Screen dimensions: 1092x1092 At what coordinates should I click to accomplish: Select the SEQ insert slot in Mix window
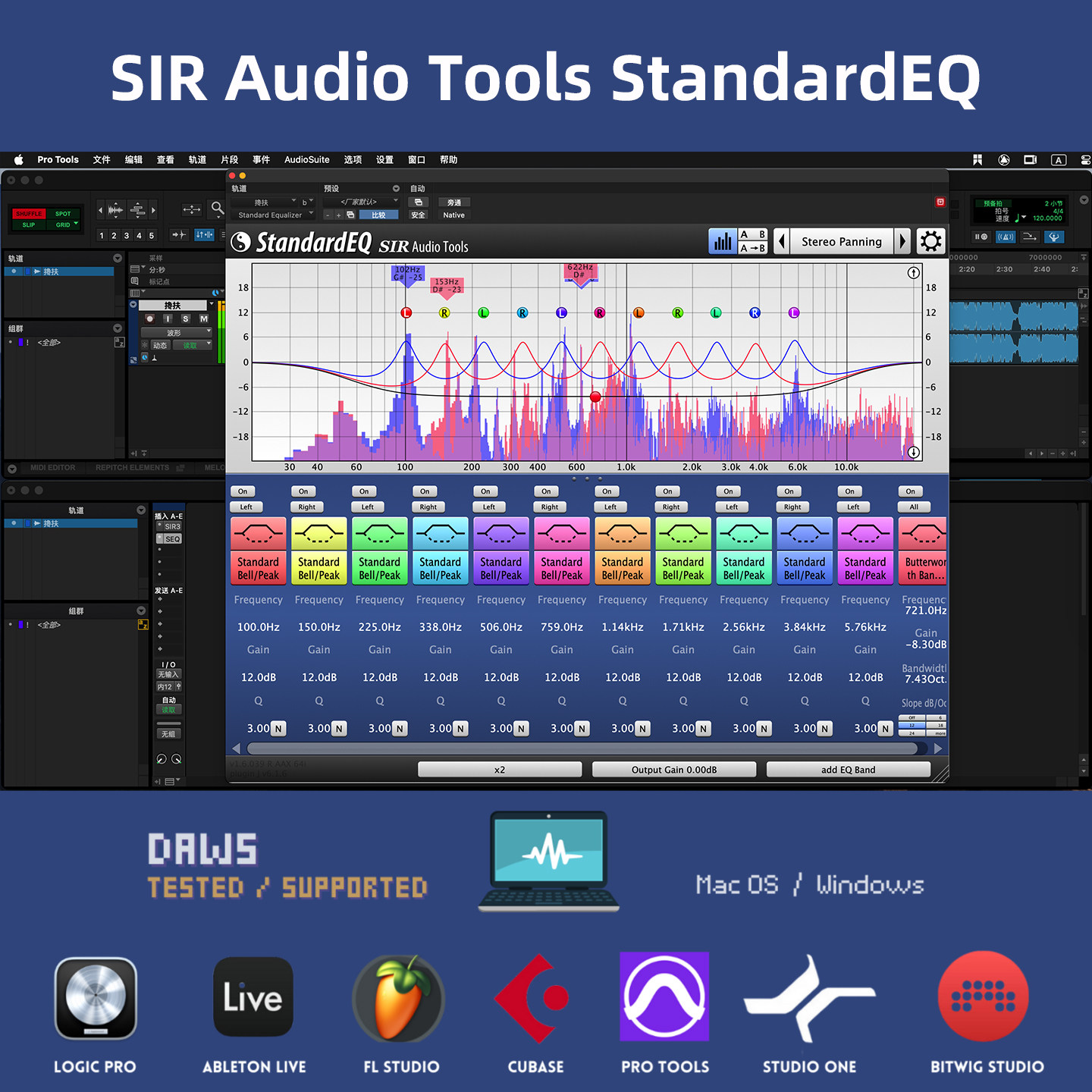point(170,539)
